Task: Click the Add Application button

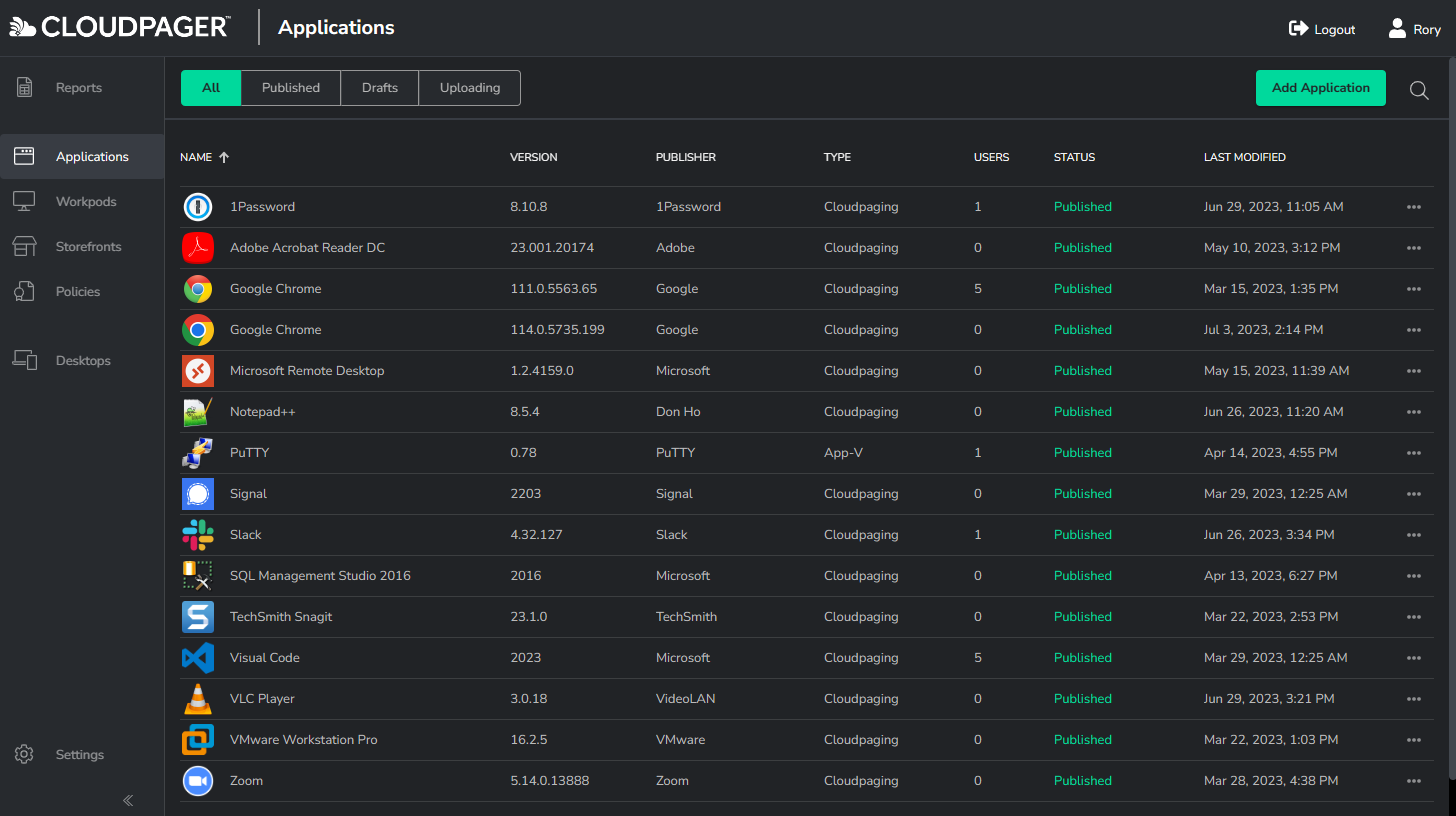Action: coord(1321,88)
